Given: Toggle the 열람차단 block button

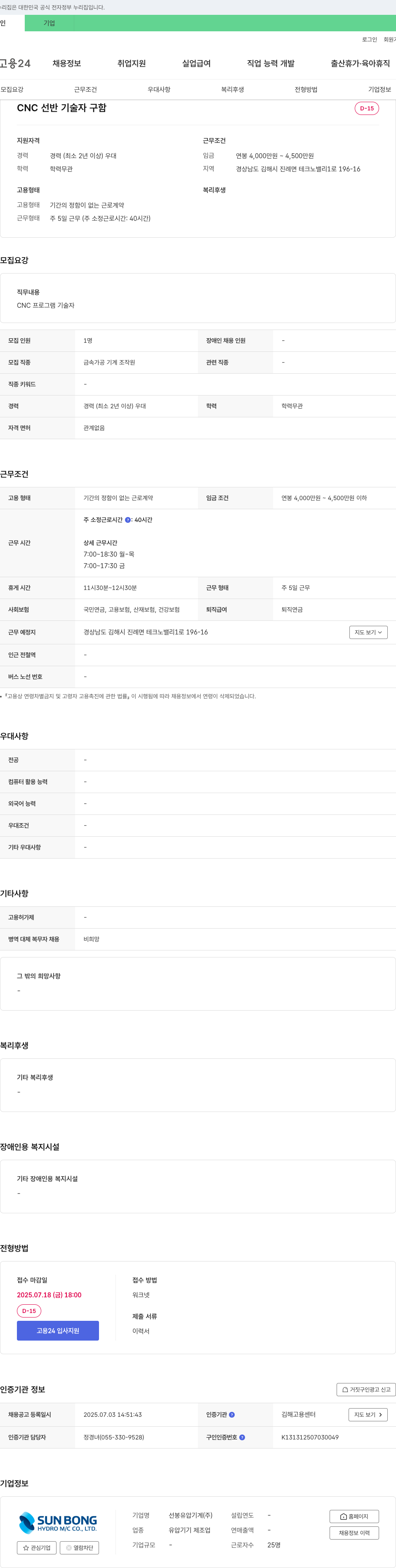Looking at the screenshot, I should coord(79,1547).
